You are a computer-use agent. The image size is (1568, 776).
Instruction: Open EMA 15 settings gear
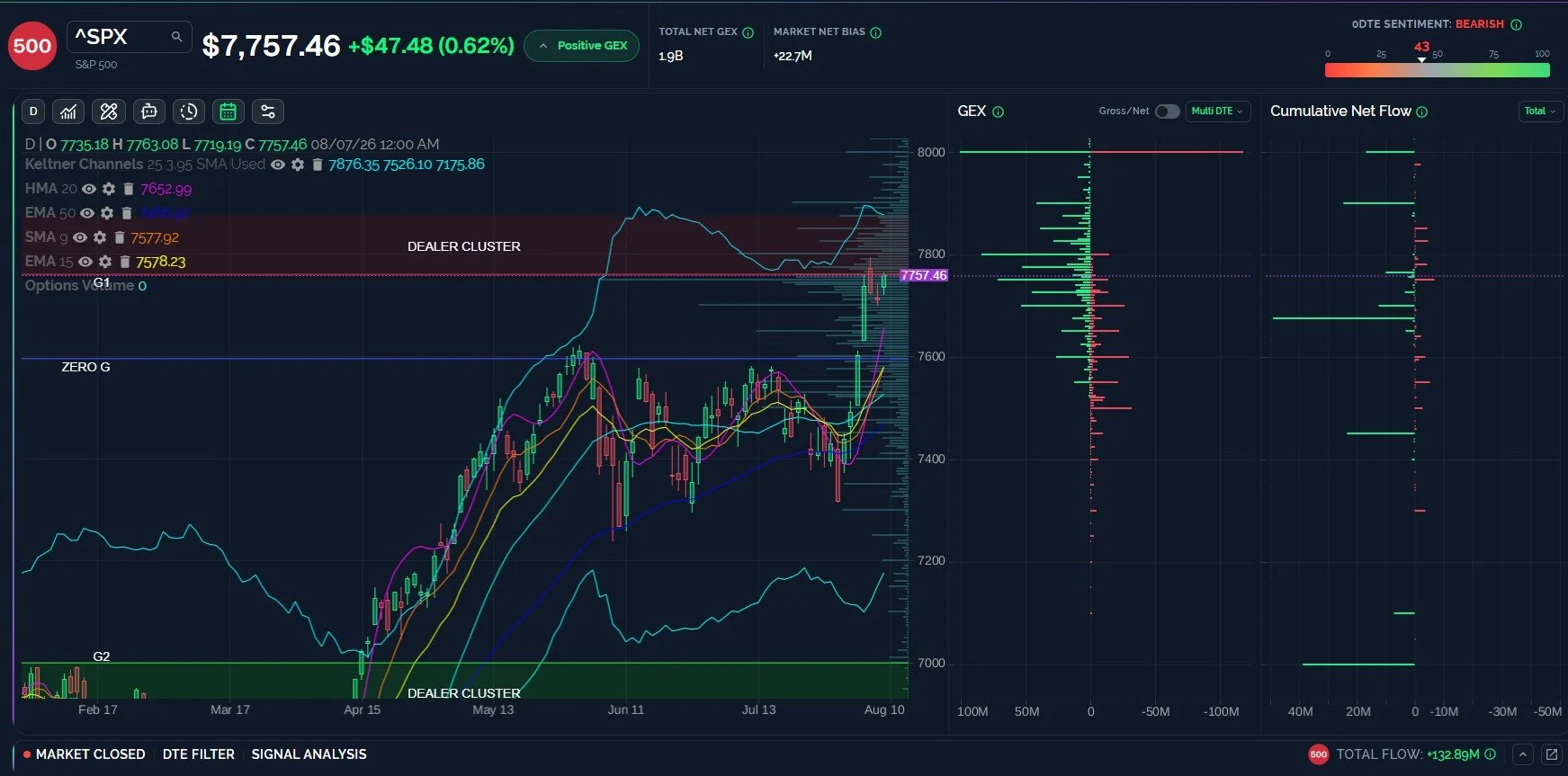105,262
